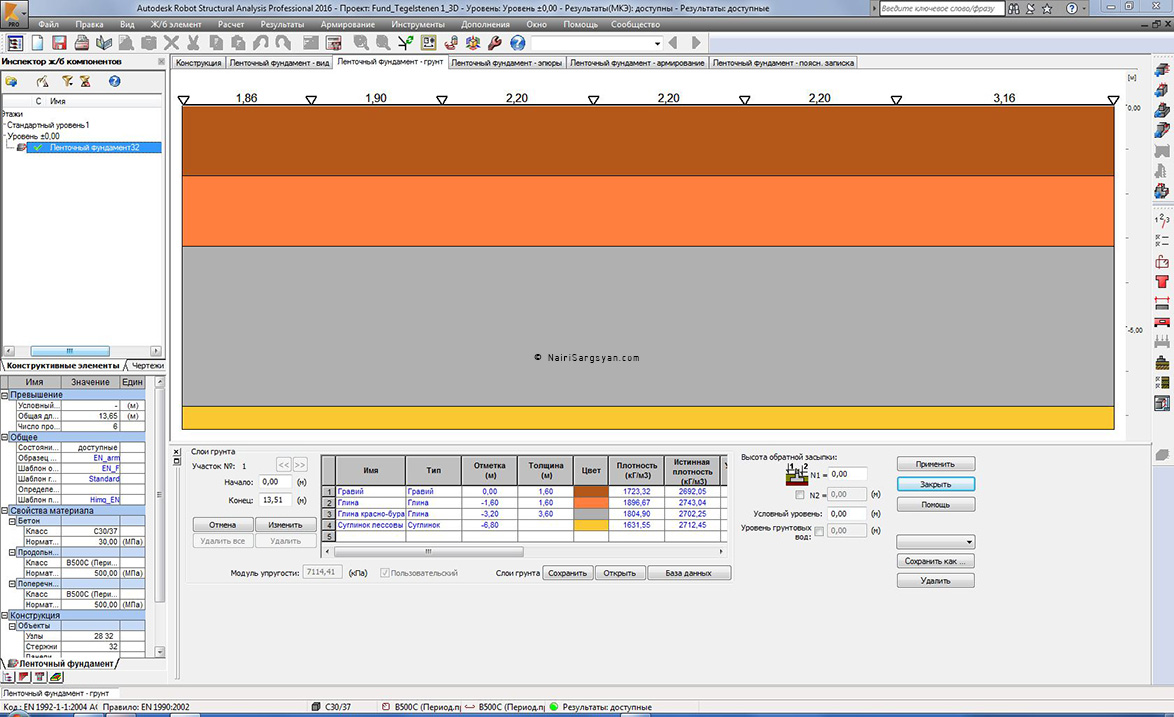The image size is (1174, 717).
Task: Click the Print toolbar icon
Action: [82, 43]
